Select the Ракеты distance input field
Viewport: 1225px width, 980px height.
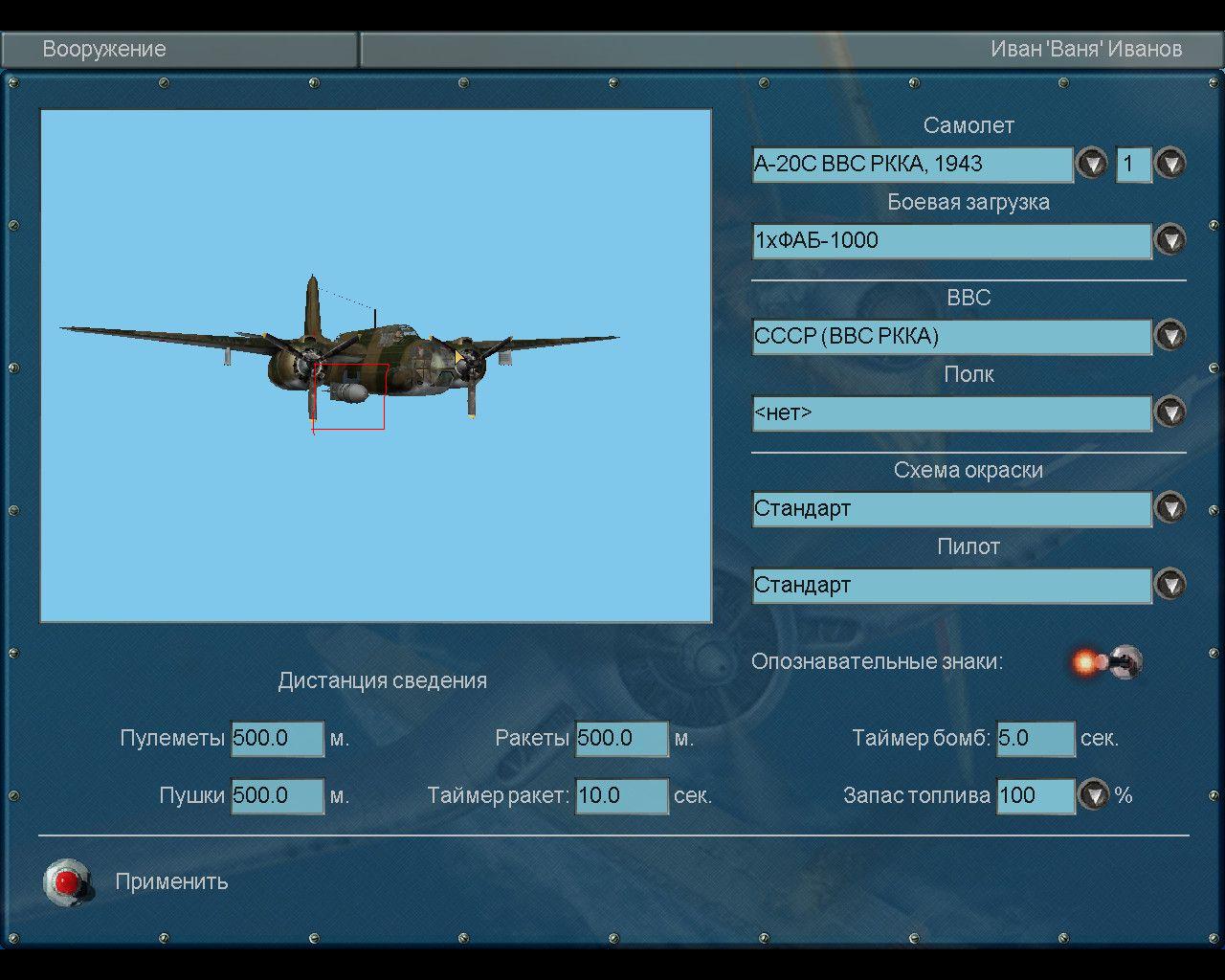(x=621, y=739)
